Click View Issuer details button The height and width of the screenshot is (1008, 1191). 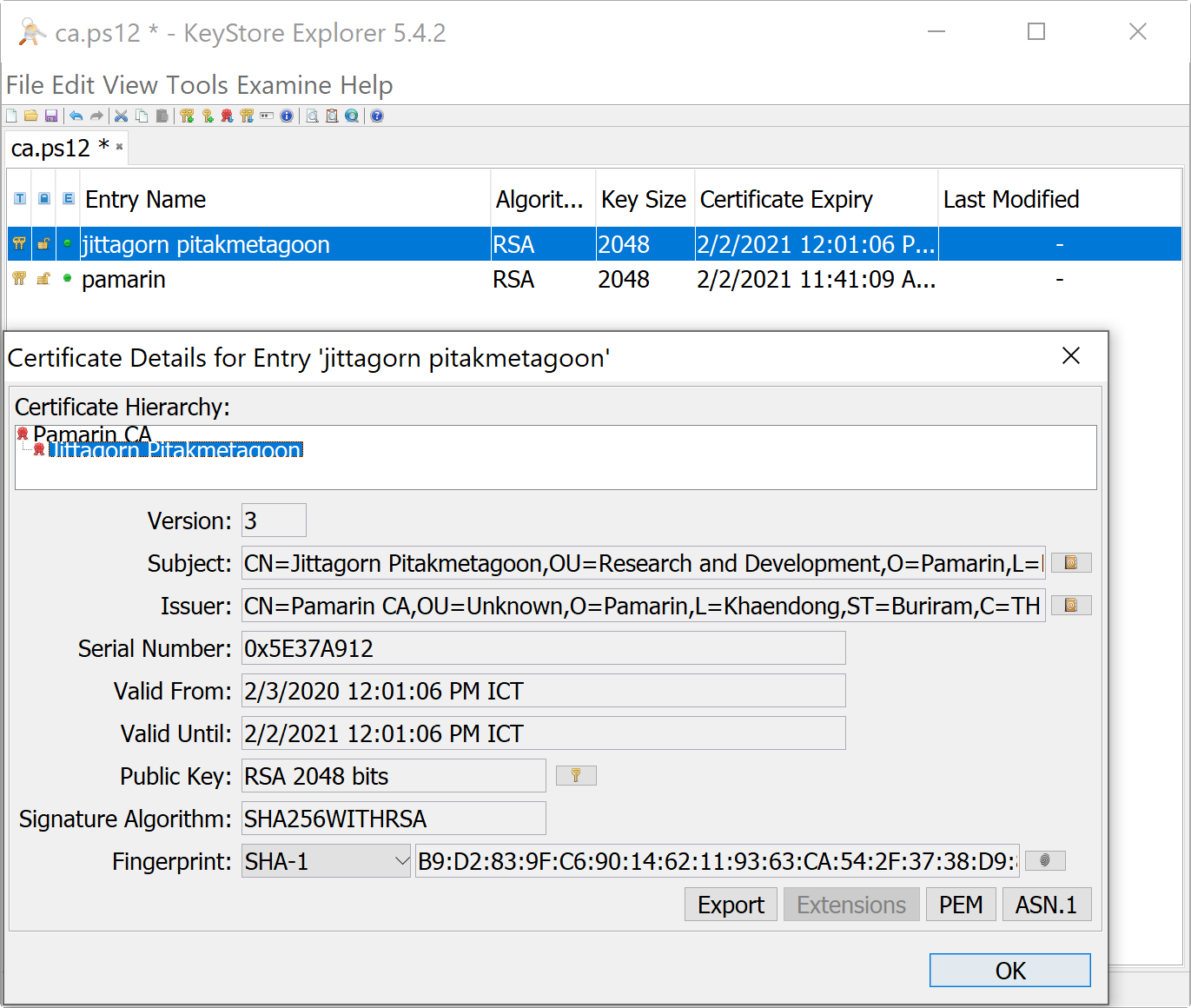click(1071, 605)
